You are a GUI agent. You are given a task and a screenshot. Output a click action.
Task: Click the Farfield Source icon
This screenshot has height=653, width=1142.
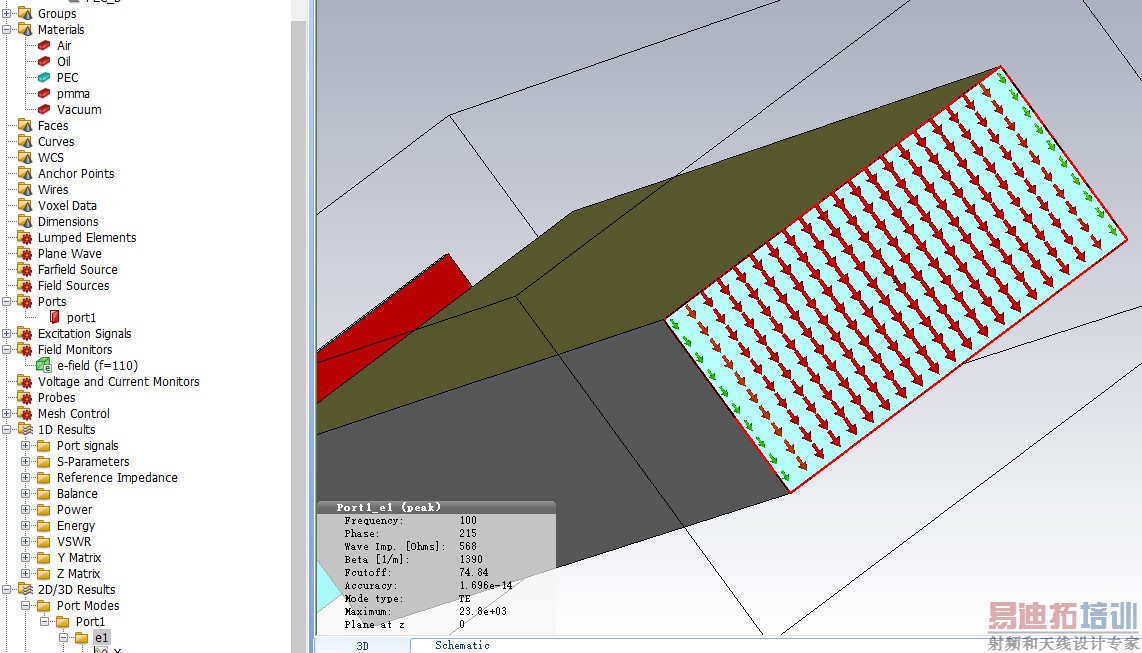coord(25,269)
